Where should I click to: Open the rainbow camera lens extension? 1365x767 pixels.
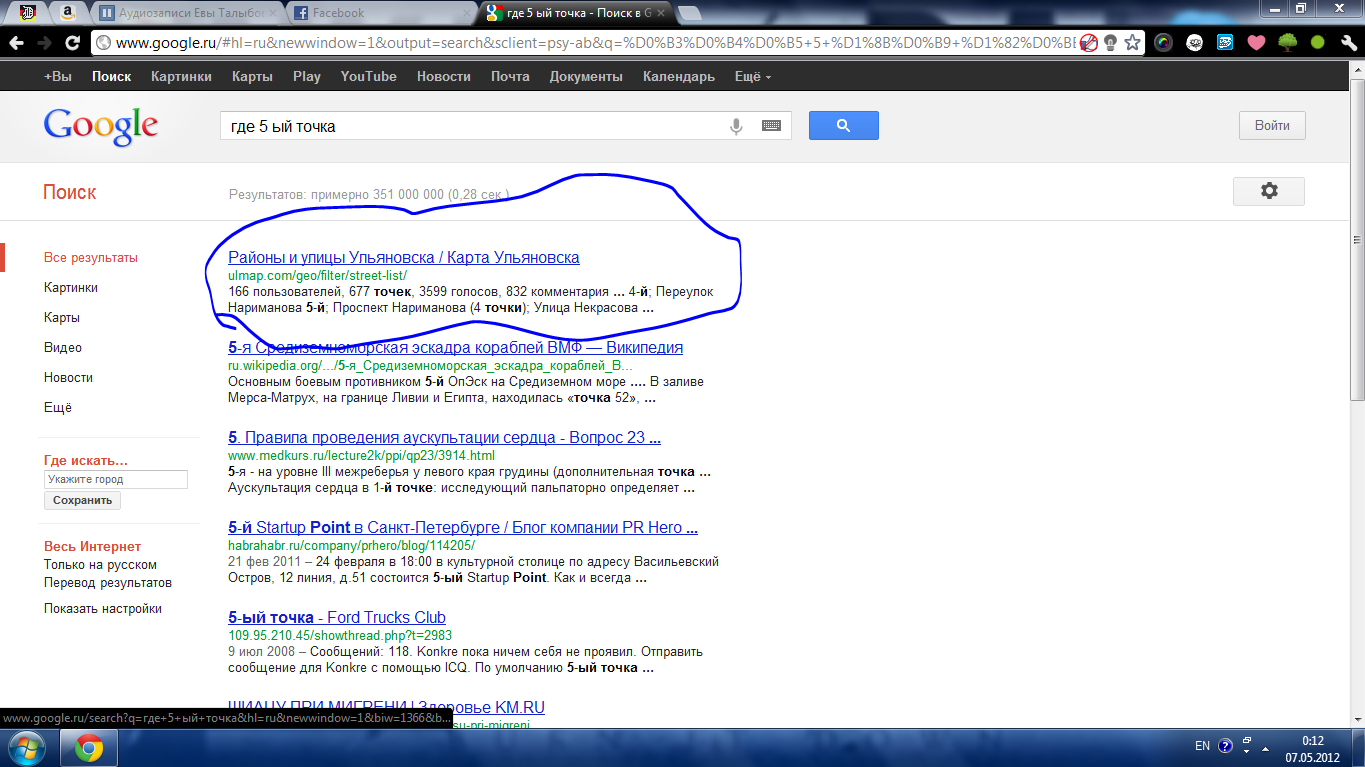coord(1163,43)
